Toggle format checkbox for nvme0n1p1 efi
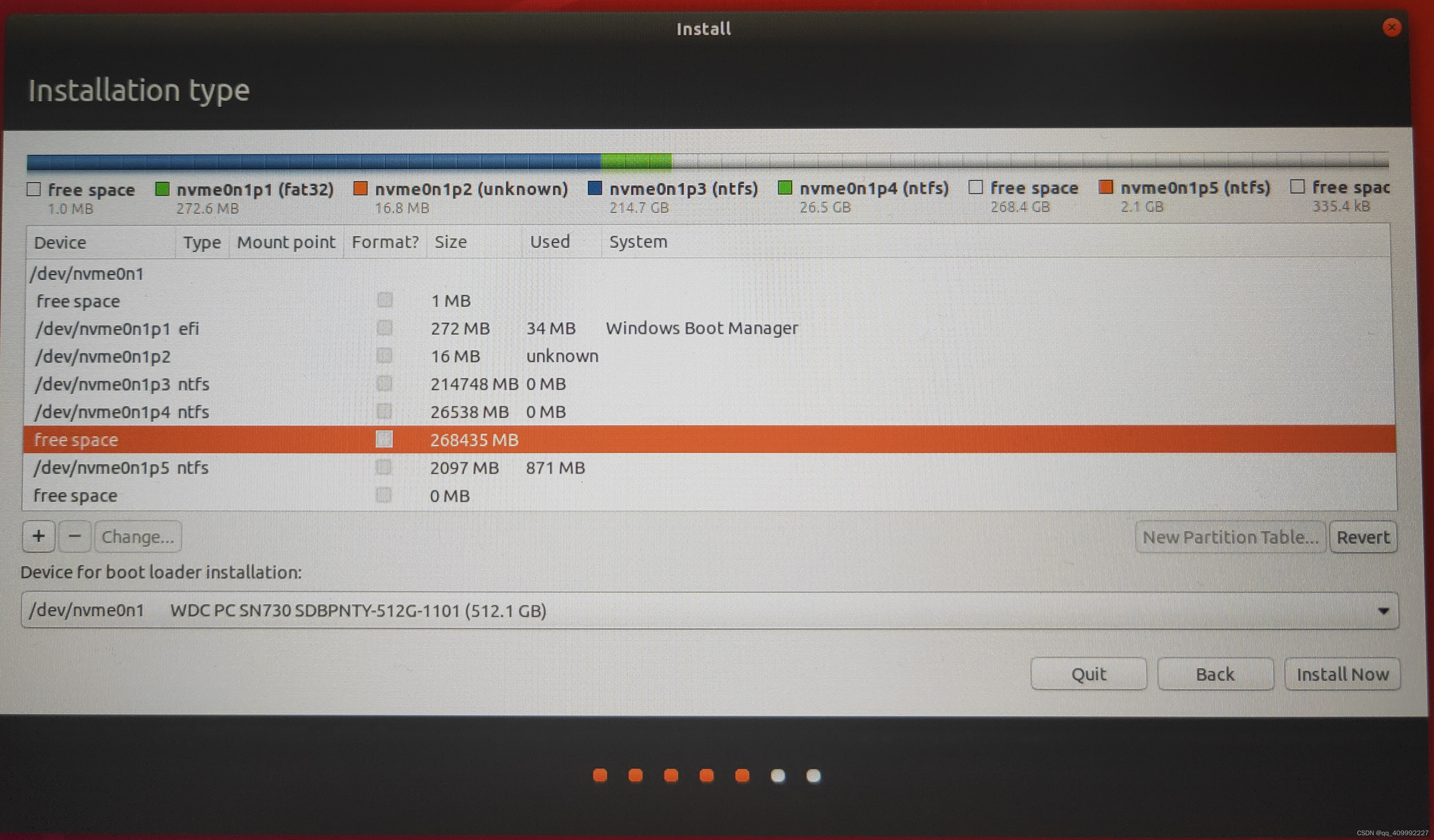The image size is (1434, 840). 385,328
